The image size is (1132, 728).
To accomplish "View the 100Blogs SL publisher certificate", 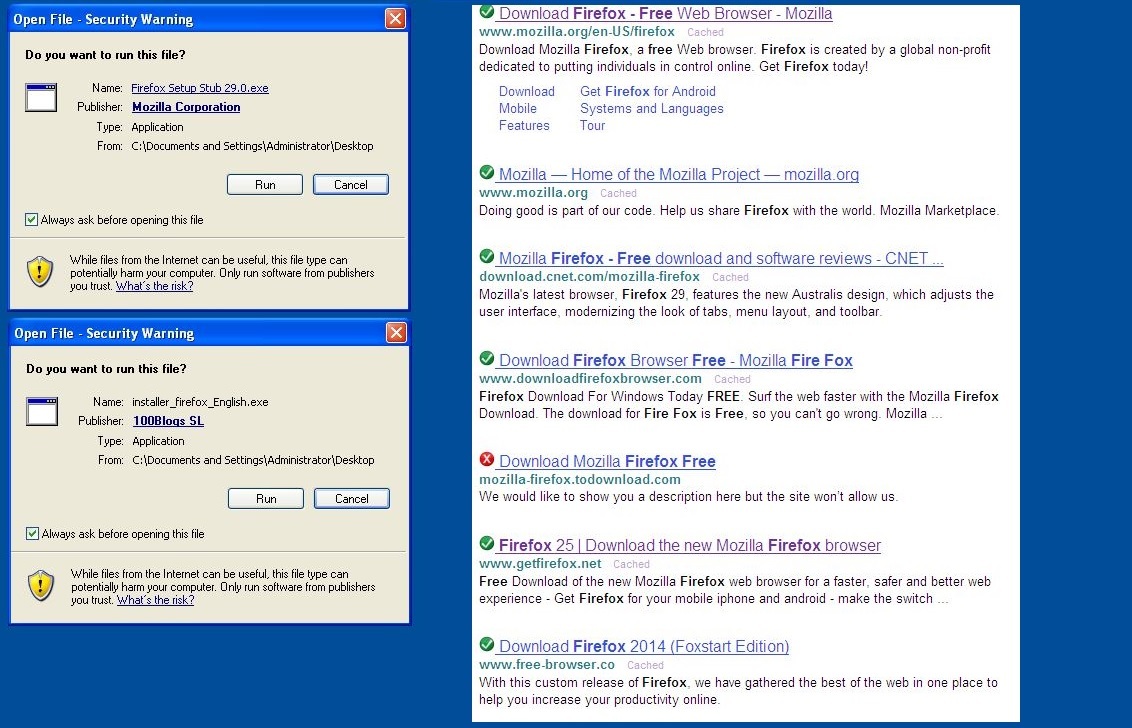I will (168, 421).
